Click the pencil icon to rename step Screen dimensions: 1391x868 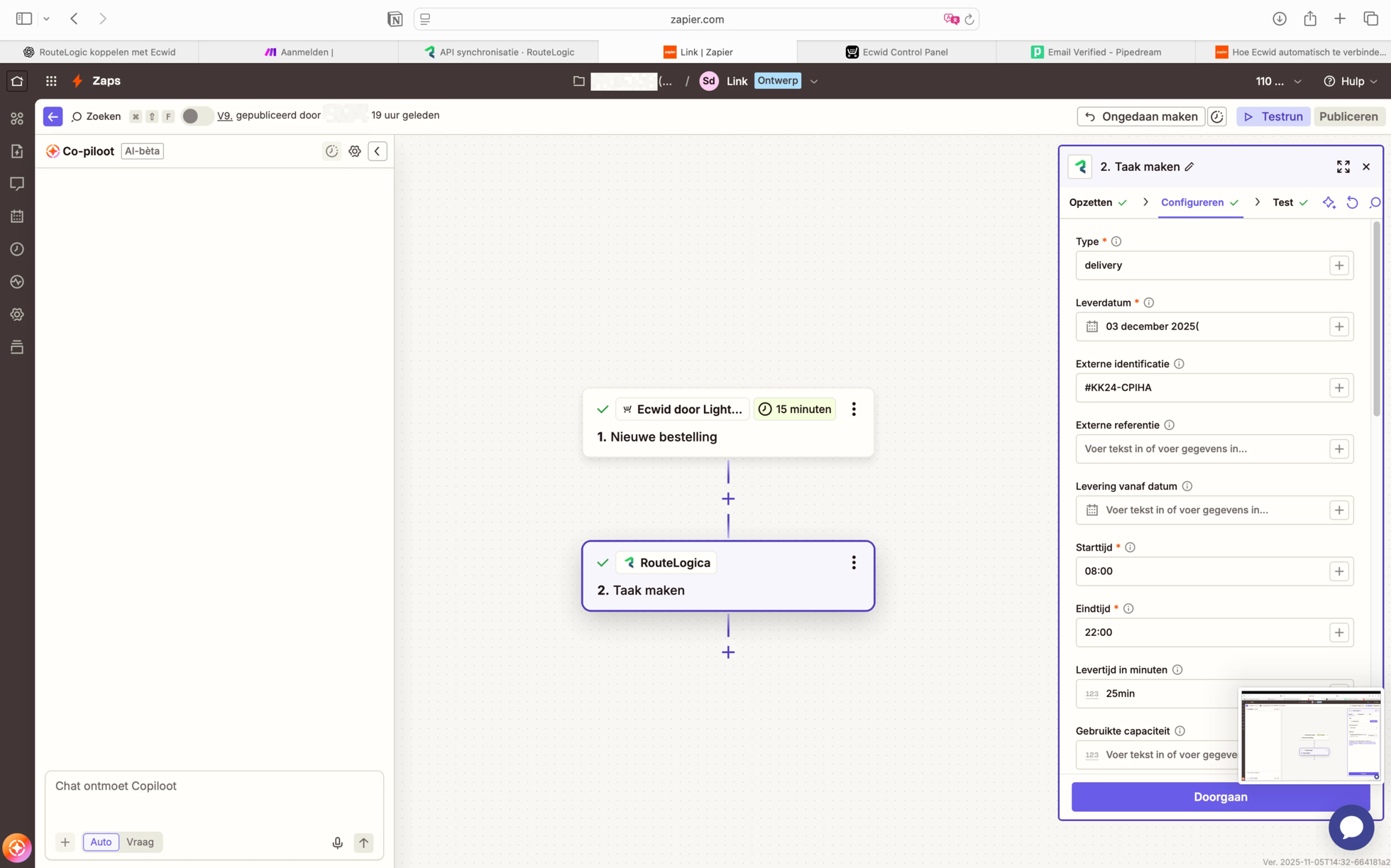(x=1189, y=167)
